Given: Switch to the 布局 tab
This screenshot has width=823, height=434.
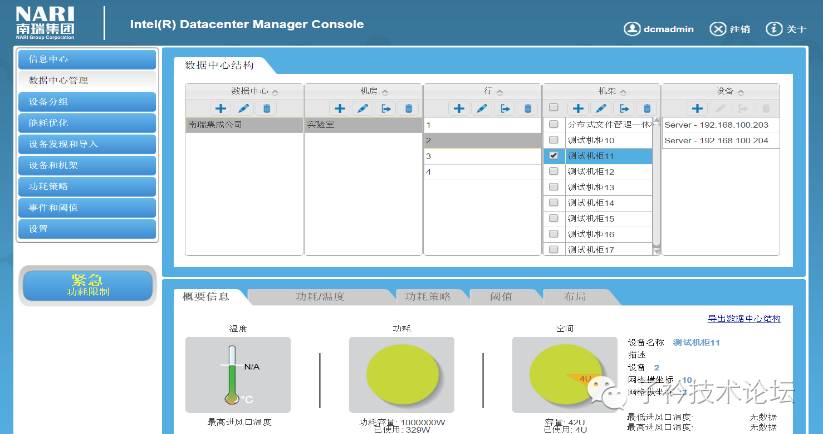Looking at the screenshot, I should [x=575, y=297].
